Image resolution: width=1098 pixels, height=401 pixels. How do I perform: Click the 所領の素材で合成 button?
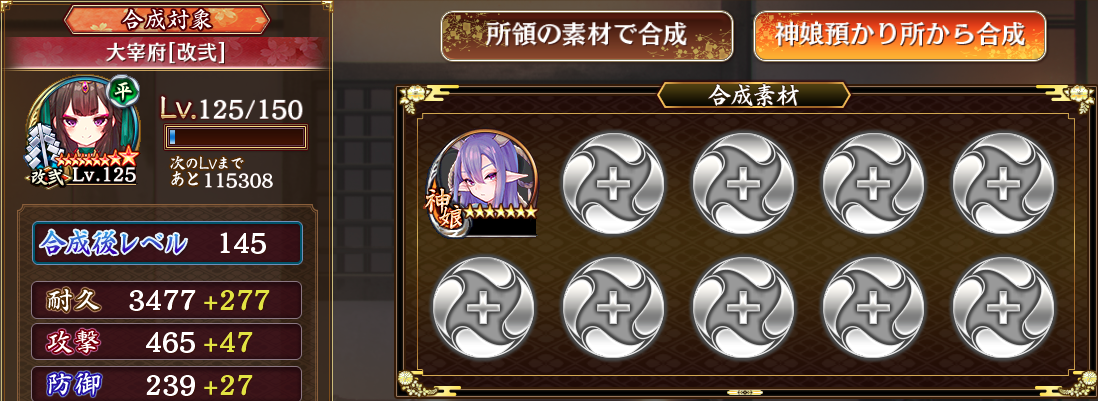586,35
